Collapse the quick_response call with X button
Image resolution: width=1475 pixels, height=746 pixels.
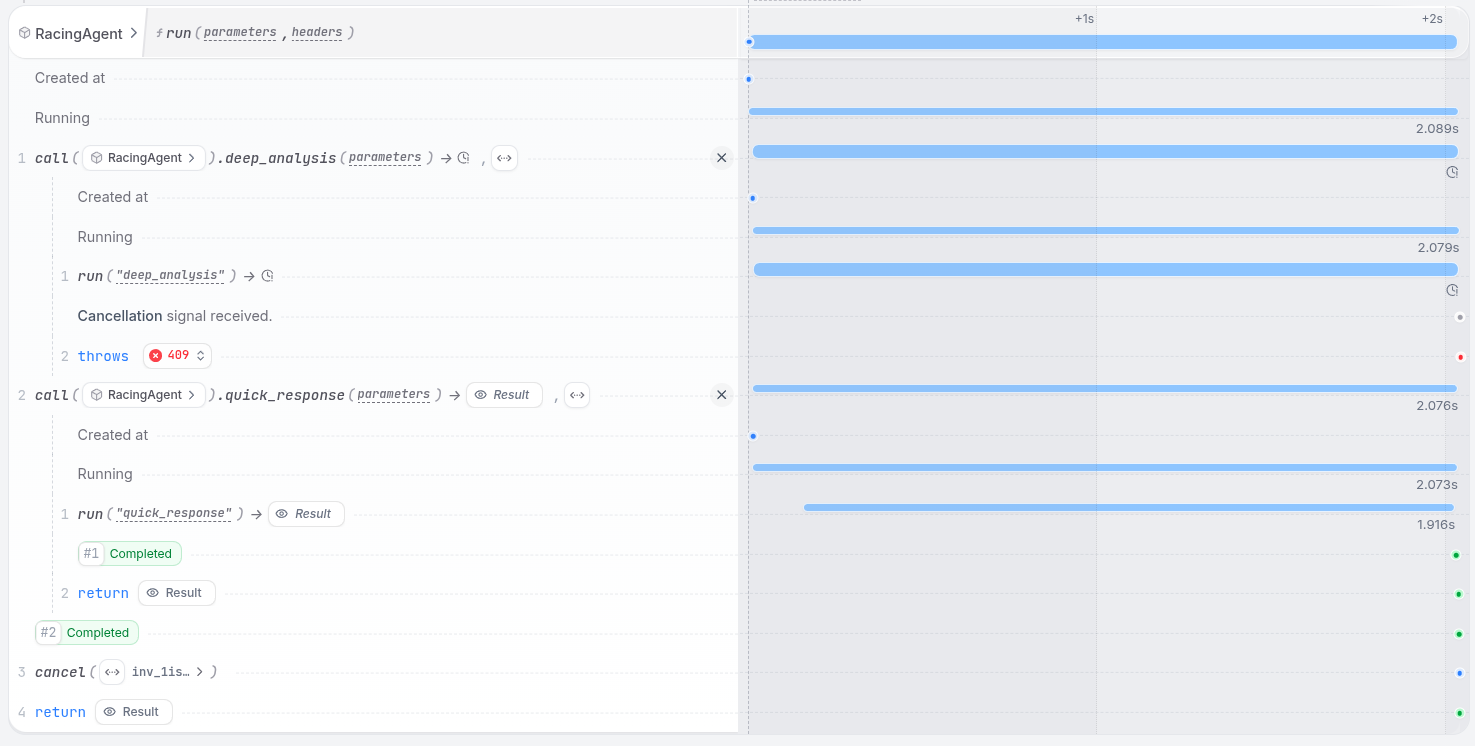(721, 395)
